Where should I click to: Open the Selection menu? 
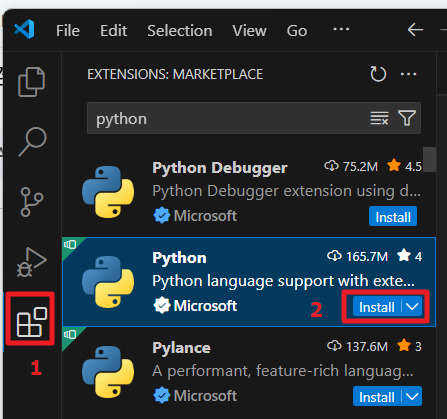[x=180, y=31]
